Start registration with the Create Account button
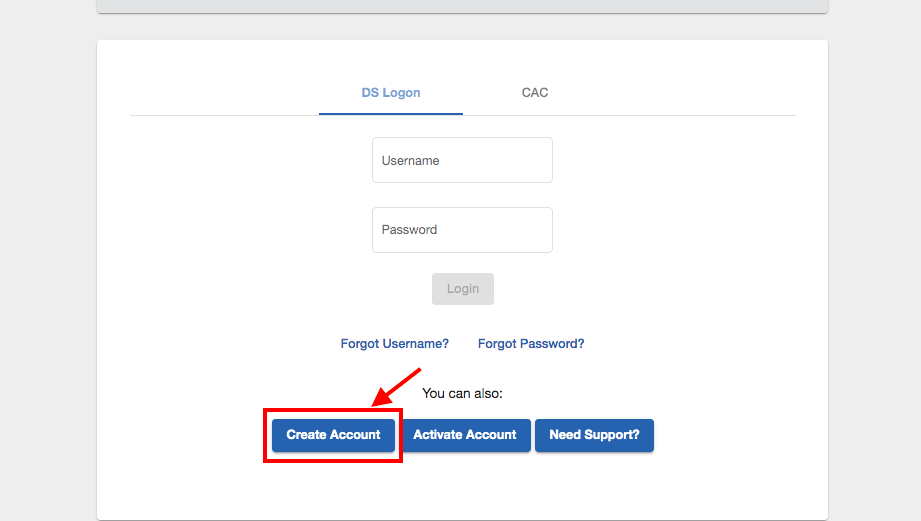The width and height of the screenshot is (921, 521). [333, 435]
